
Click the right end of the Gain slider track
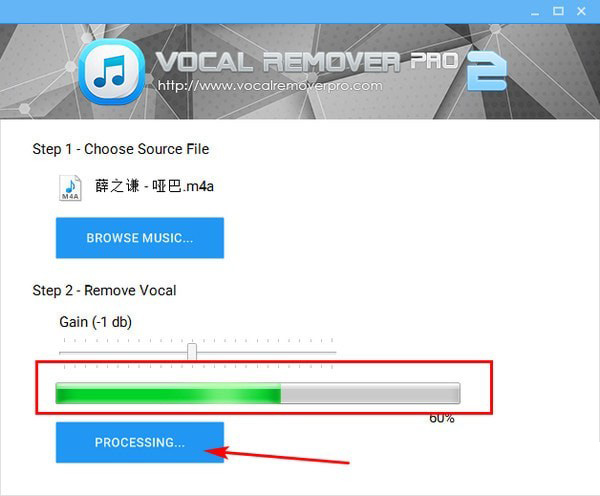(x=333, y=352)
